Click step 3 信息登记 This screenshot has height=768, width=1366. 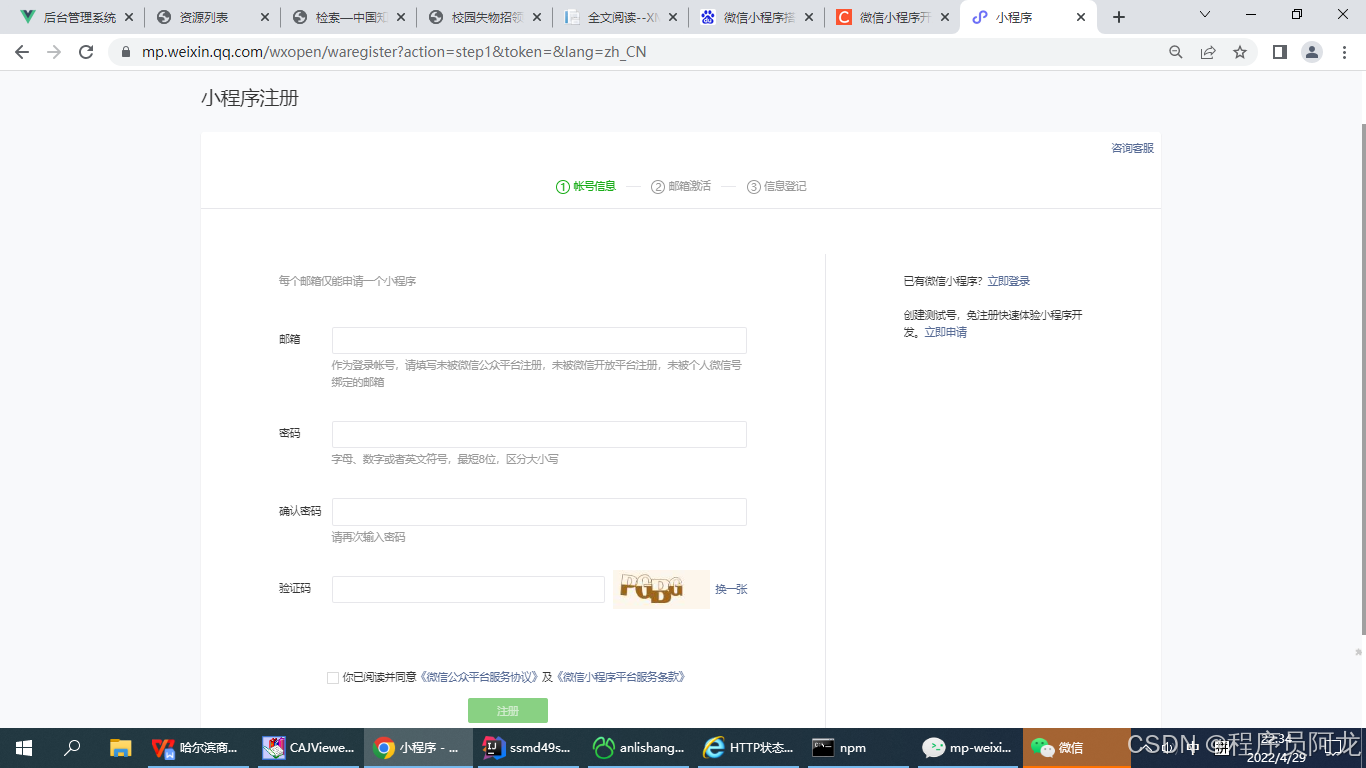click(777, 186)
